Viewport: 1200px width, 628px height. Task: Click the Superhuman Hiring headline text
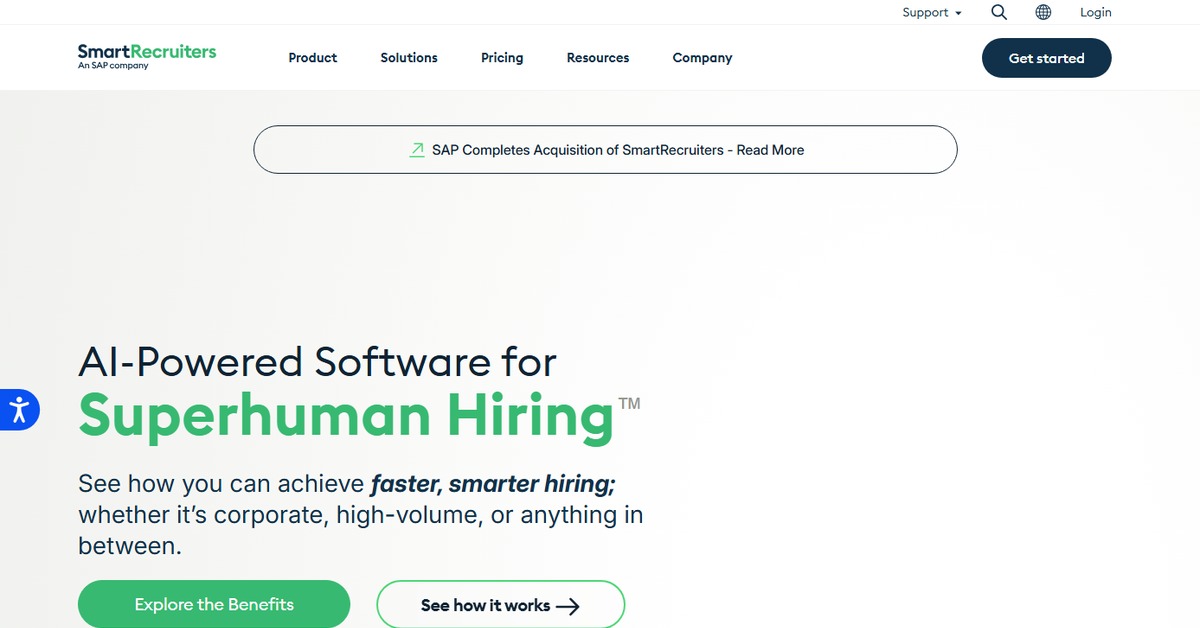click(x=346, y=415)
